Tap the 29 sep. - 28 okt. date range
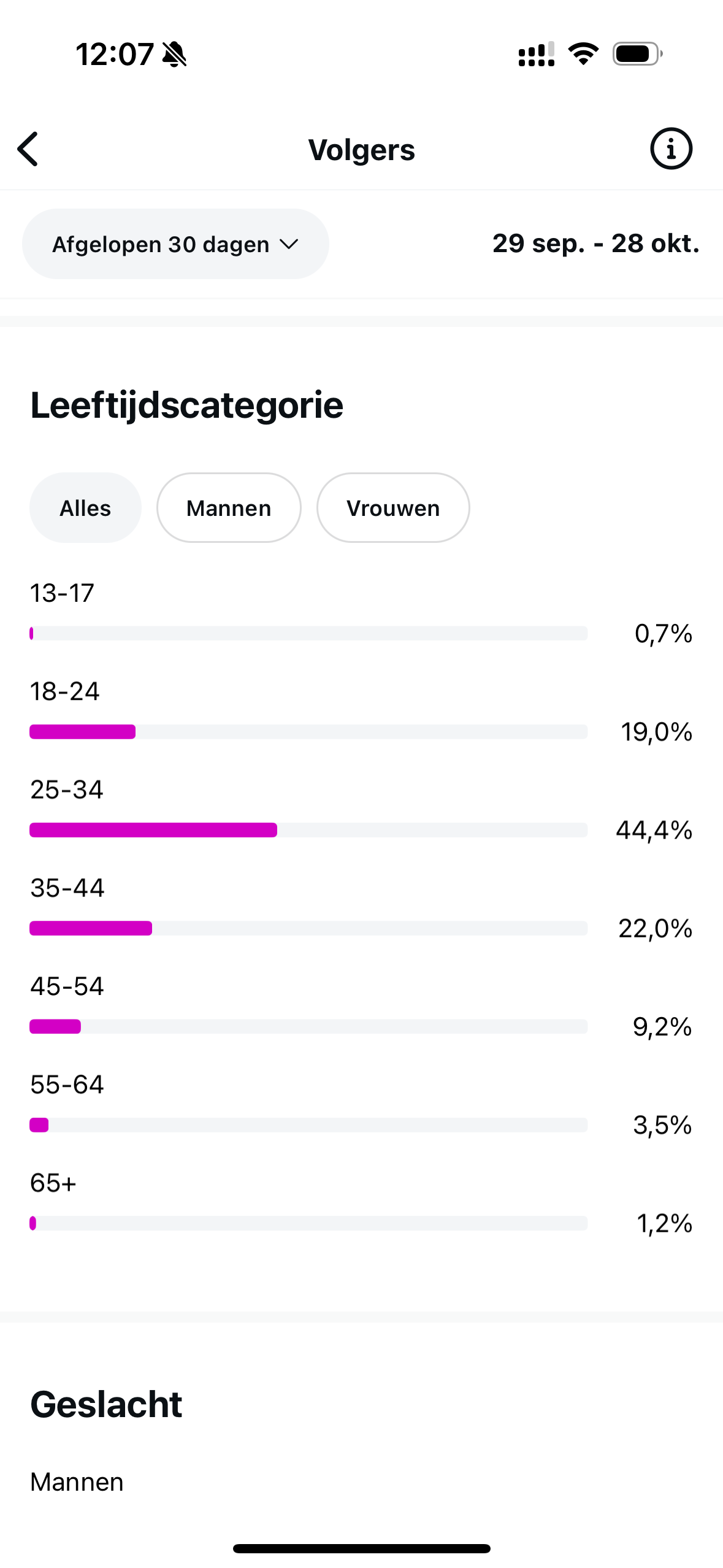Screen dimensions: 723x1568 595,244
